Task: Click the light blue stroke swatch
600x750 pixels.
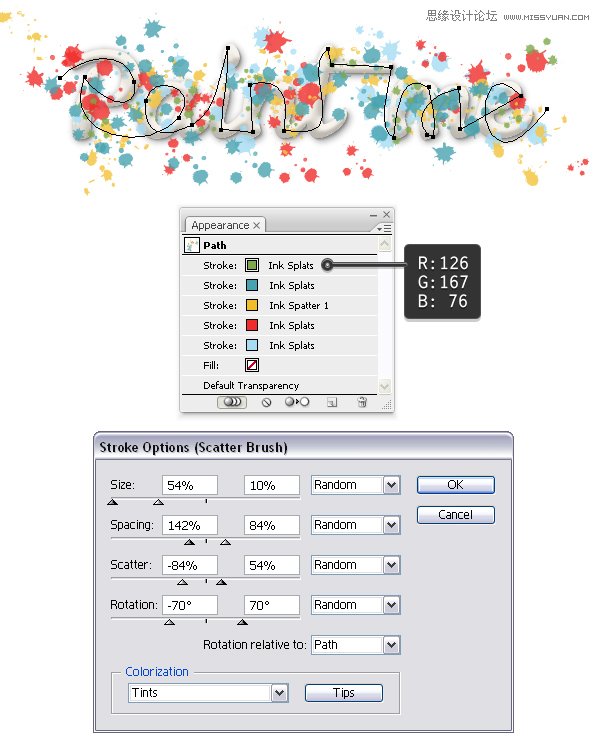Action: click(252, 345)
